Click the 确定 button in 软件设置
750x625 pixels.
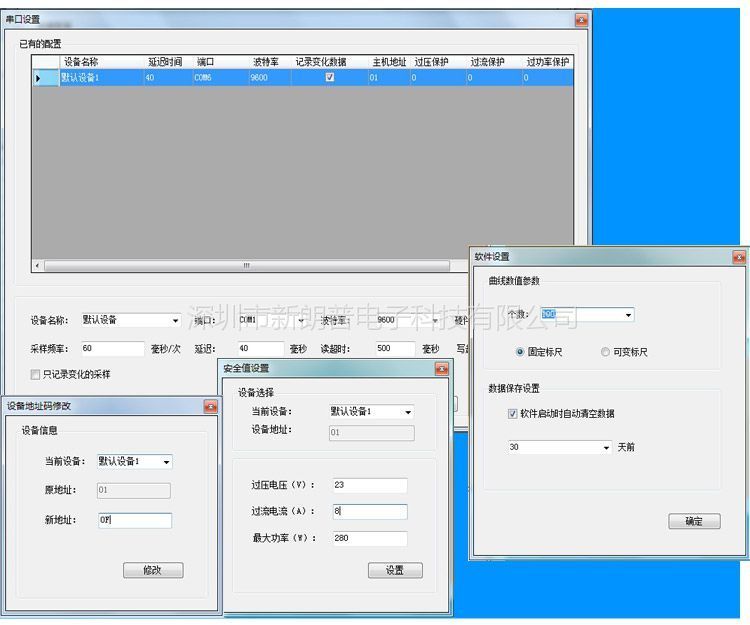click(x=694, y=521)
